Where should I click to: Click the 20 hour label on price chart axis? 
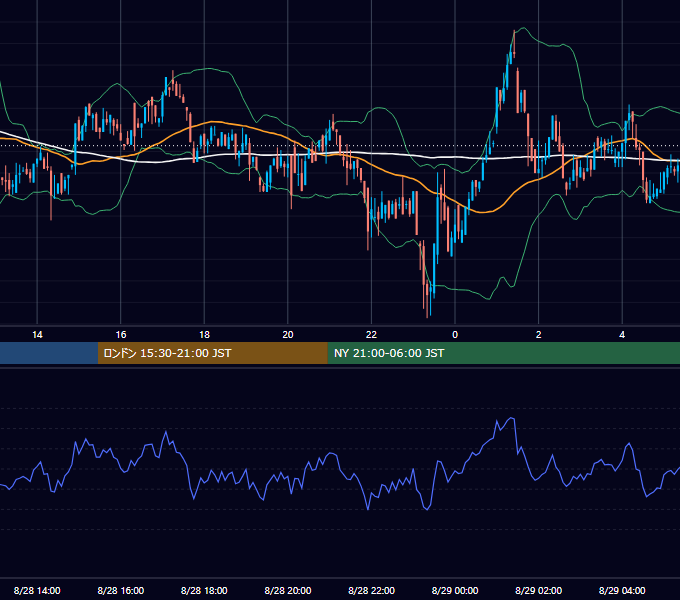(288, 335)
